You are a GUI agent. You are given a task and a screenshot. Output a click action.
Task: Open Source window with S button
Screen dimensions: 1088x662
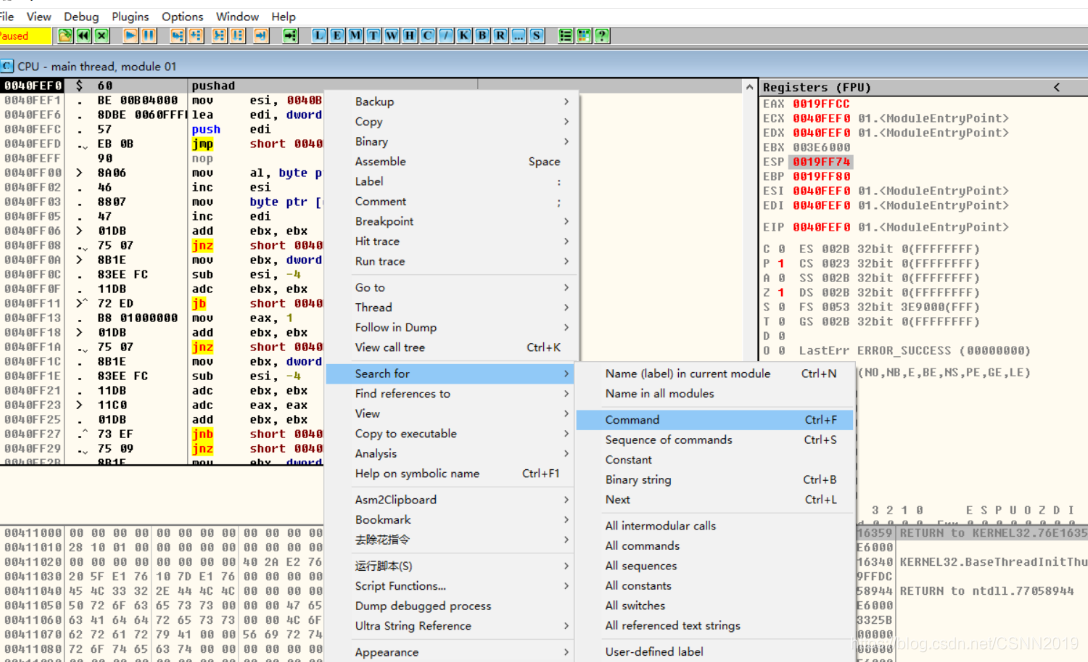click(536, 35)
